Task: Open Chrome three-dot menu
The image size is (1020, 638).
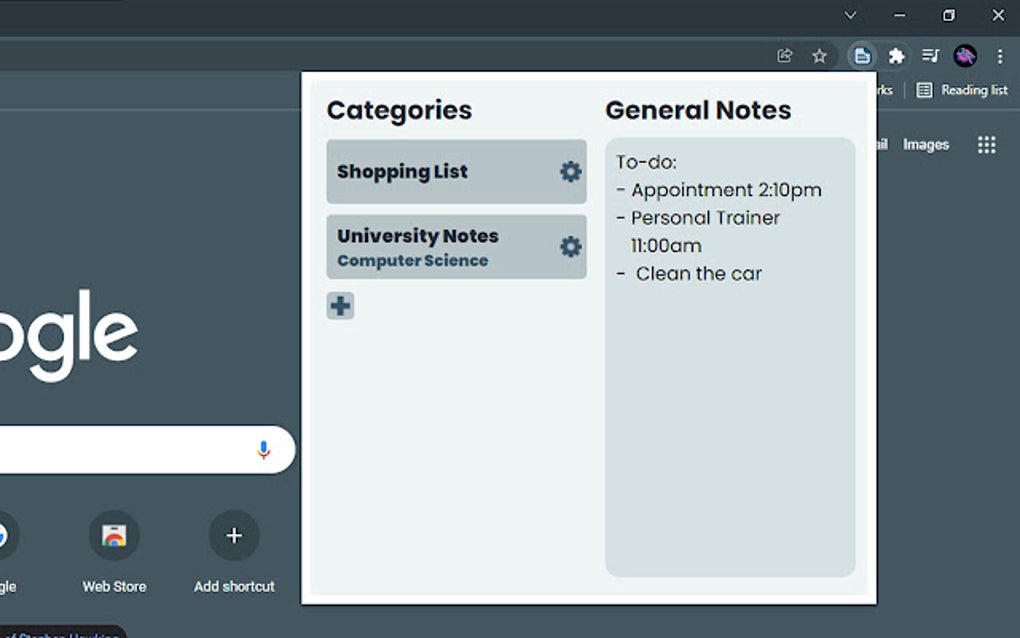Action: point(999,56)
